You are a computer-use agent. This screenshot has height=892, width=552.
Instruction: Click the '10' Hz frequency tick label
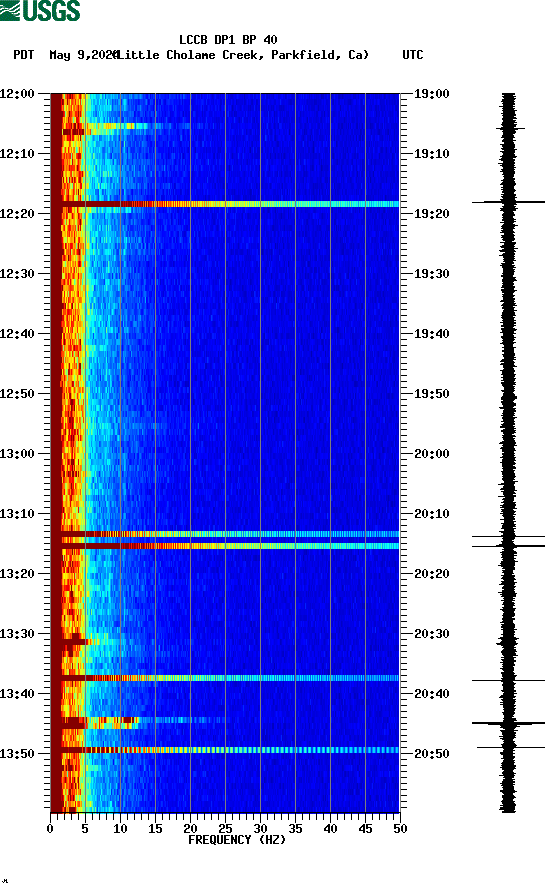120,829
